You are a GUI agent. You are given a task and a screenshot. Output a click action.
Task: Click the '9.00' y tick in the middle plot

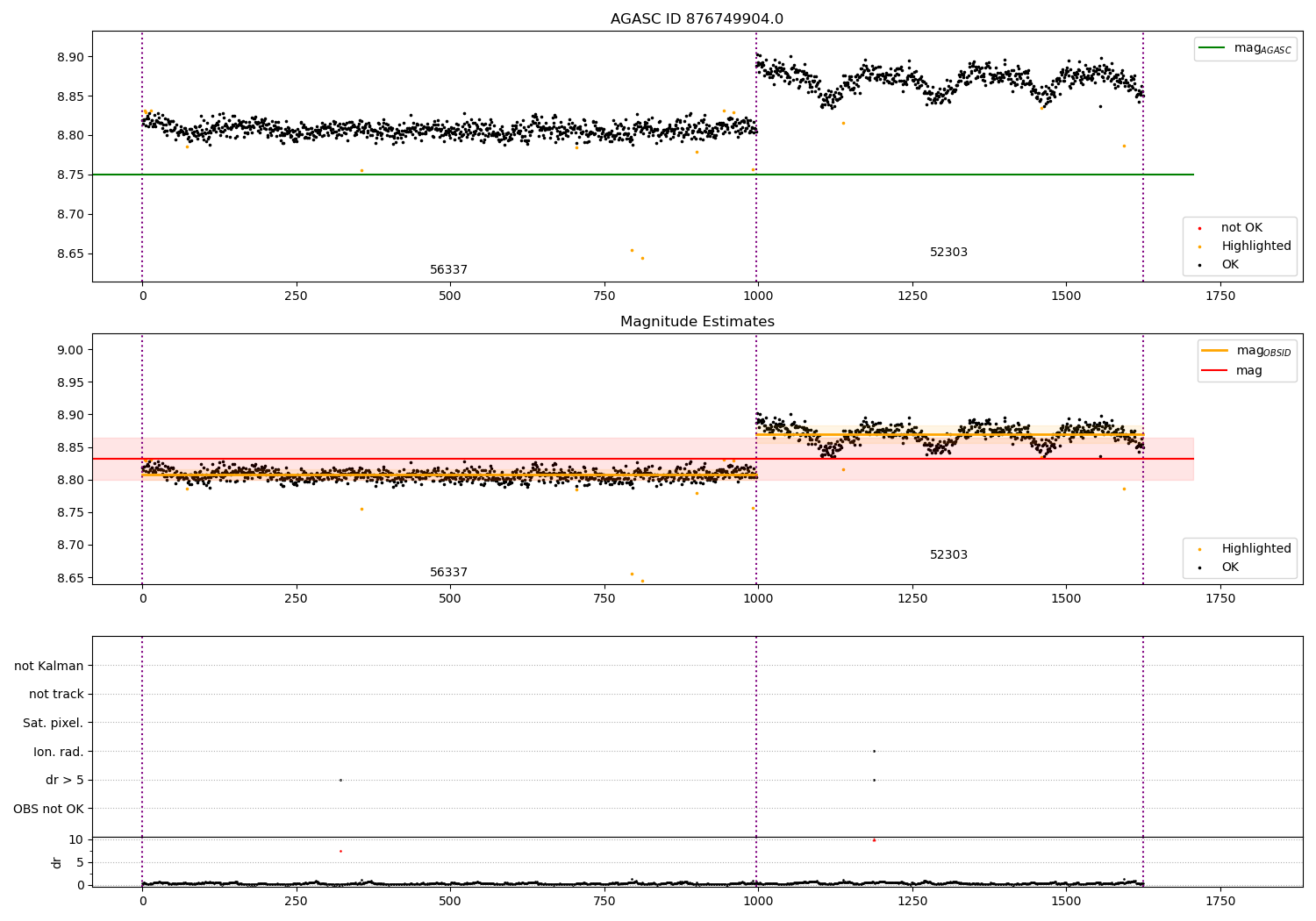tap(69, 350)
